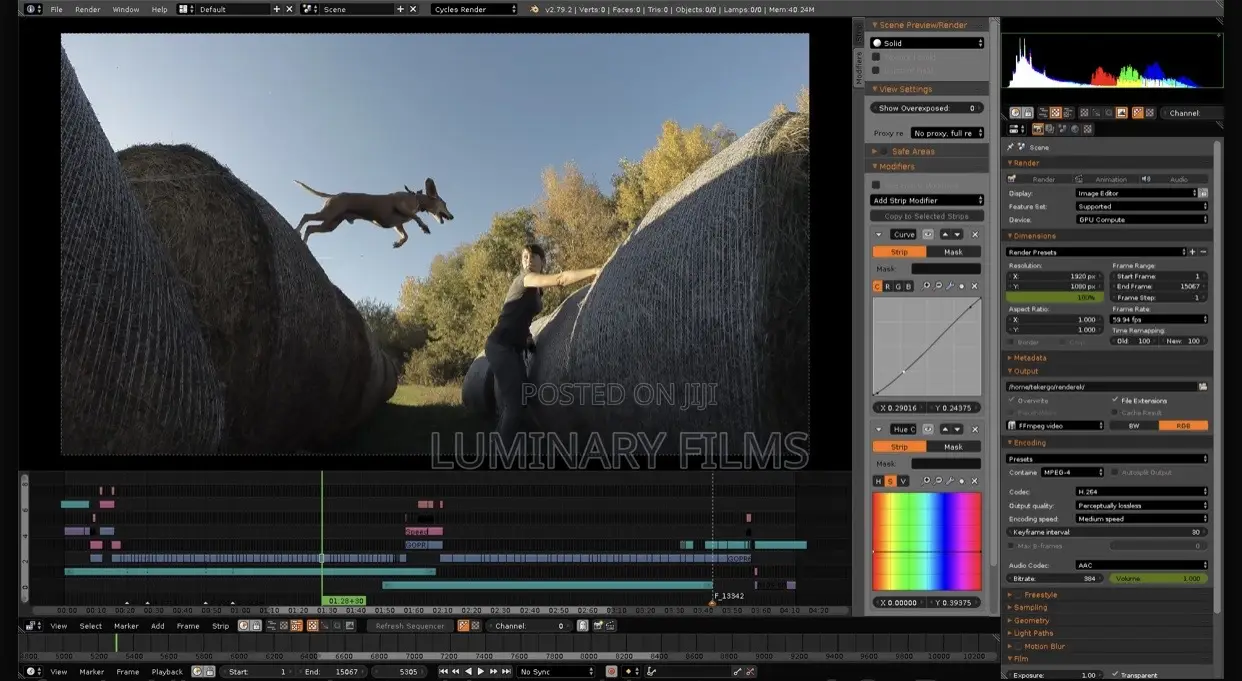Toggle the Overwrite checkbox
Viewport: 1242px width, 681px height.
pos(1012,400)
